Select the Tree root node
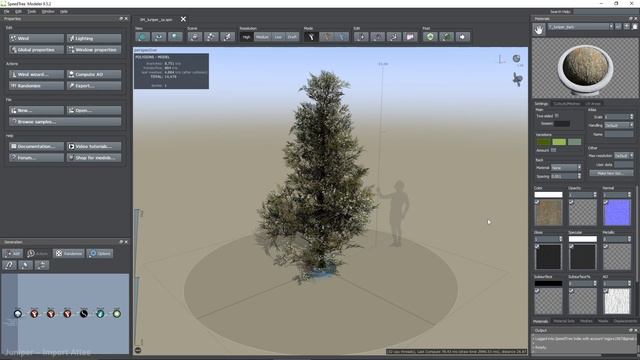The height and width of the screenshot is (360, 640). coord(18,313)
